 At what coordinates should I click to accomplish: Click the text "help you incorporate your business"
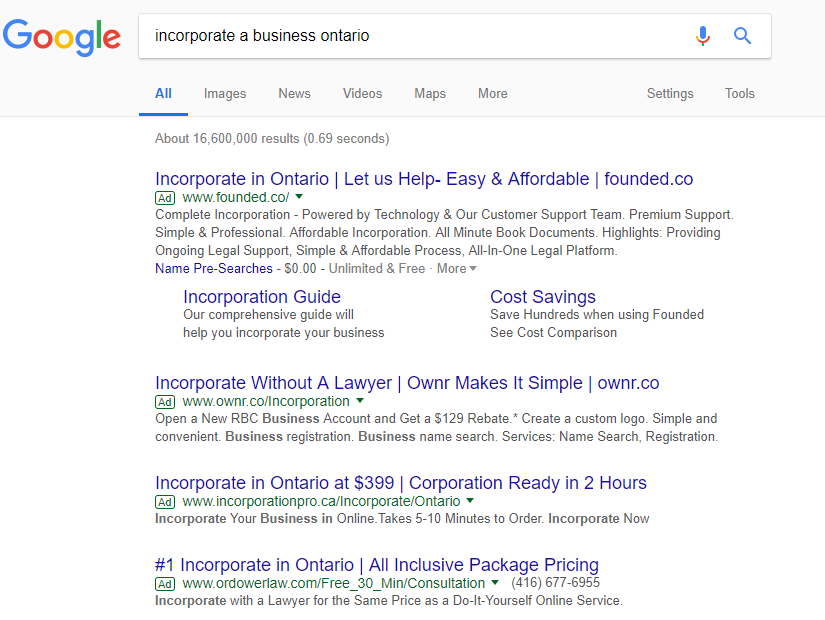click(x=284, y=333)
